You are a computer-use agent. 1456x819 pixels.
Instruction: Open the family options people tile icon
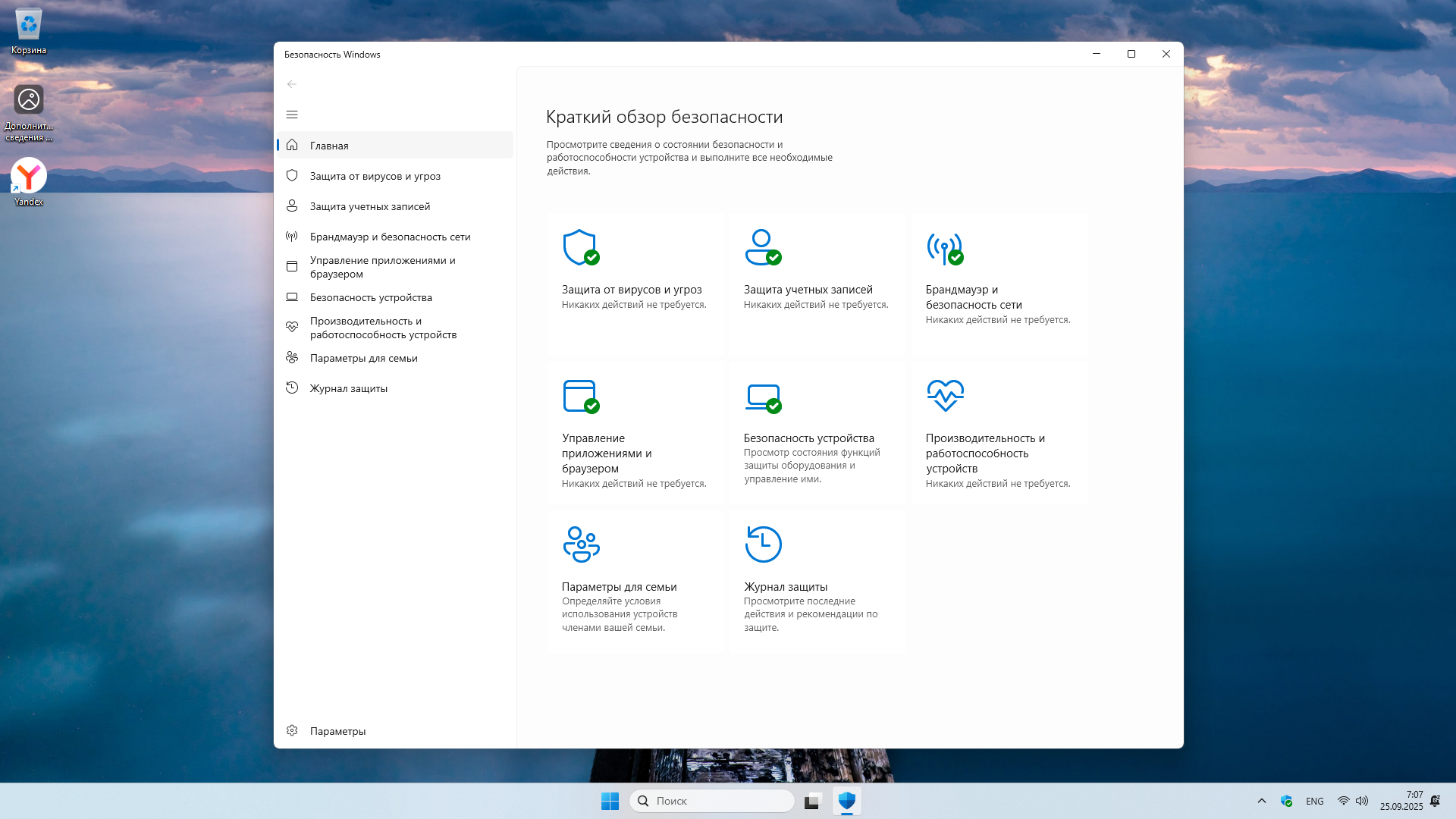click(x=581, y=544)
